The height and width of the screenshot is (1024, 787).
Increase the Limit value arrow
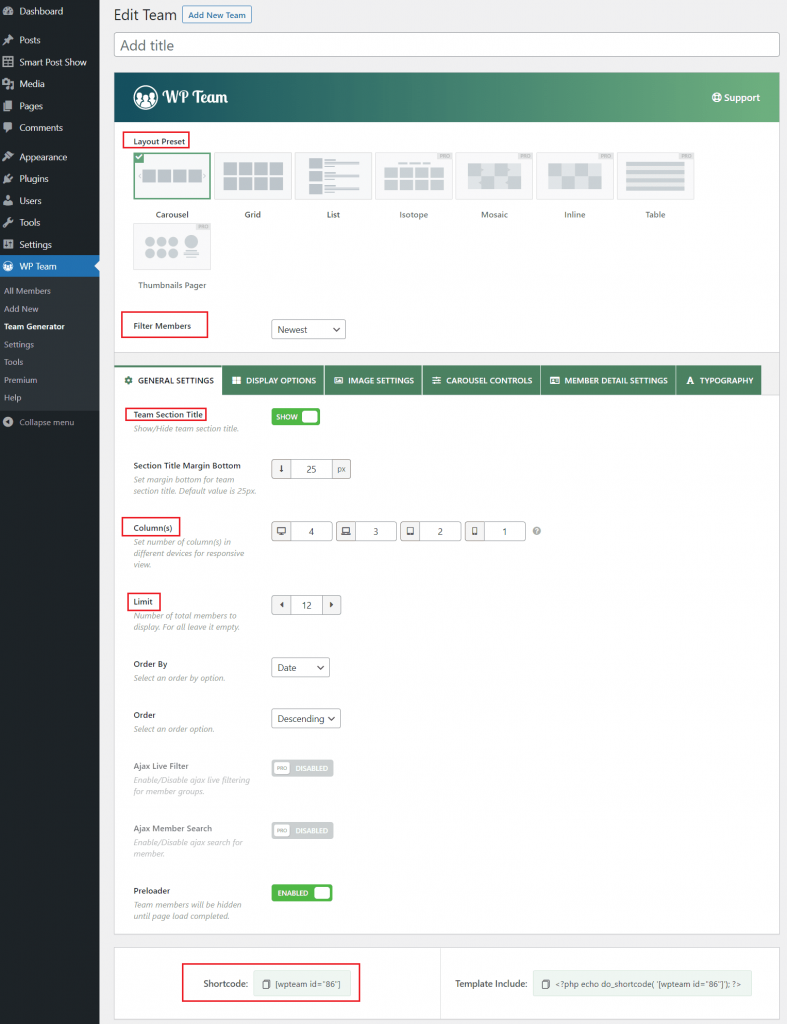click(x=331, y=605)
